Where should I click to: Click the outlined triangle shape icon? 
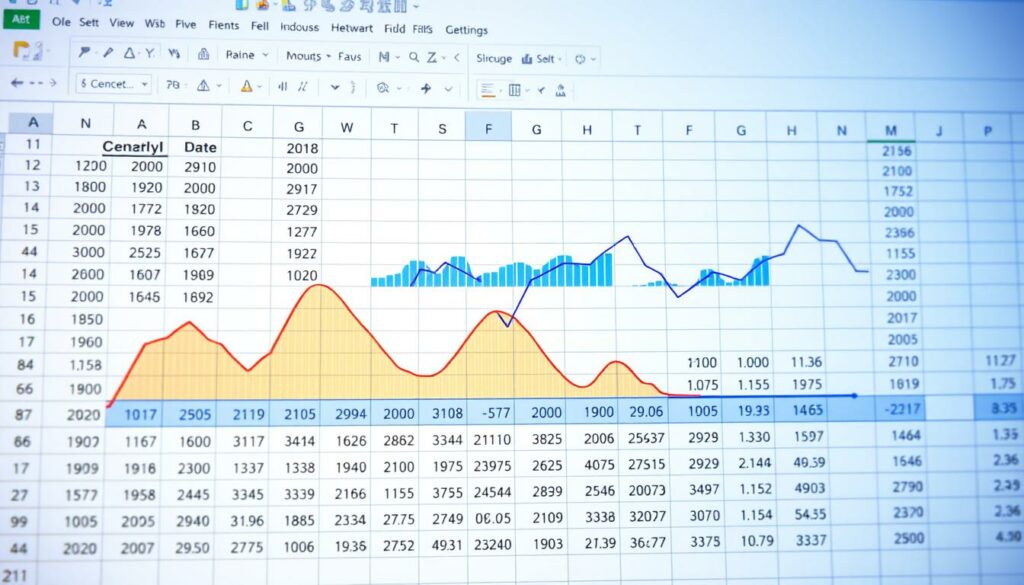(128, 54)
